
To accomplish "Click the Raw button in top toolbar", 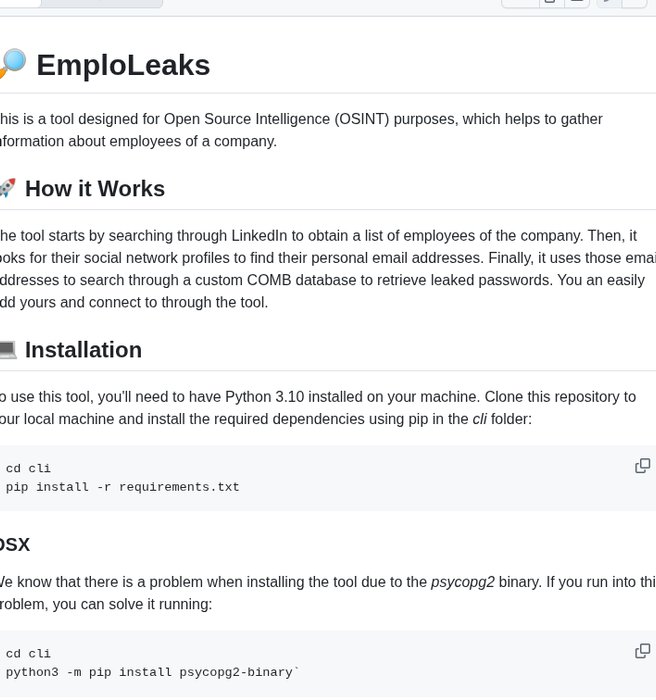I will click(x=520, y=2).
